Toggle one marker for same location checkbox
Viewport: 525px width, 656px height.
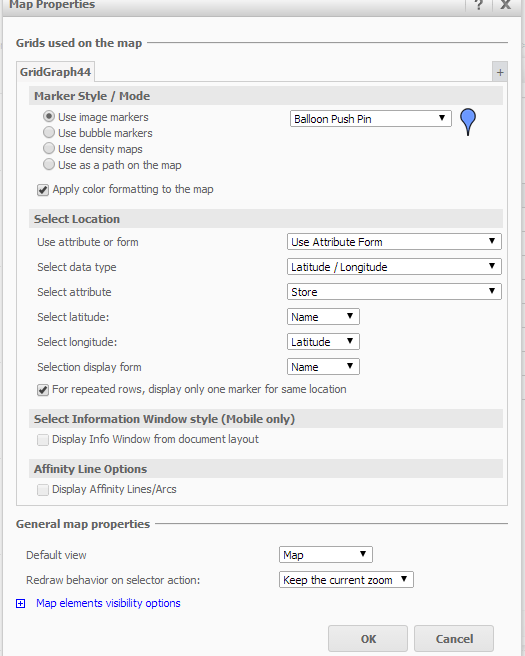point(43,390)
